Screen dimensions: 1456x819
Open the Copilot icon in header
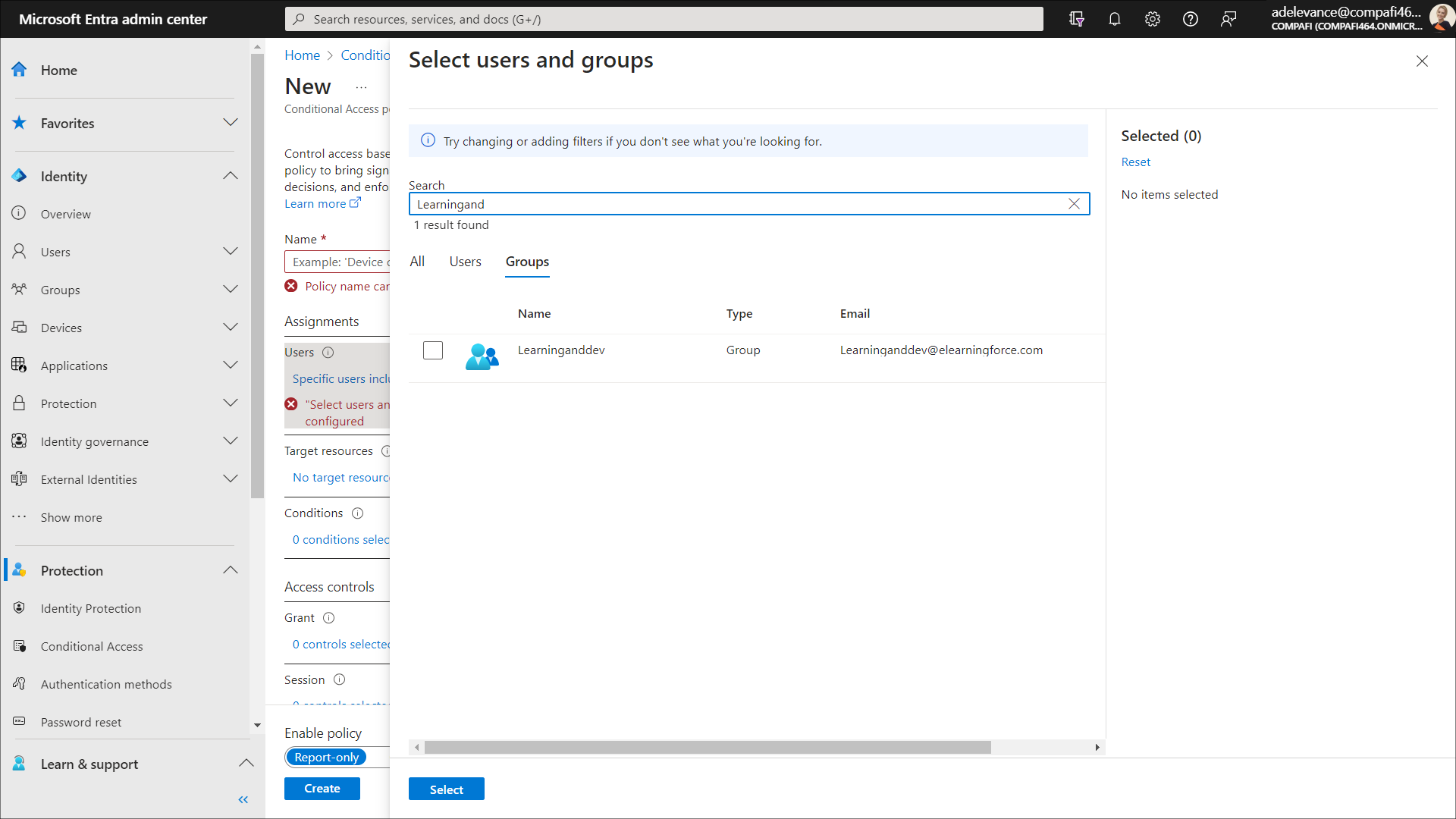1076,19
